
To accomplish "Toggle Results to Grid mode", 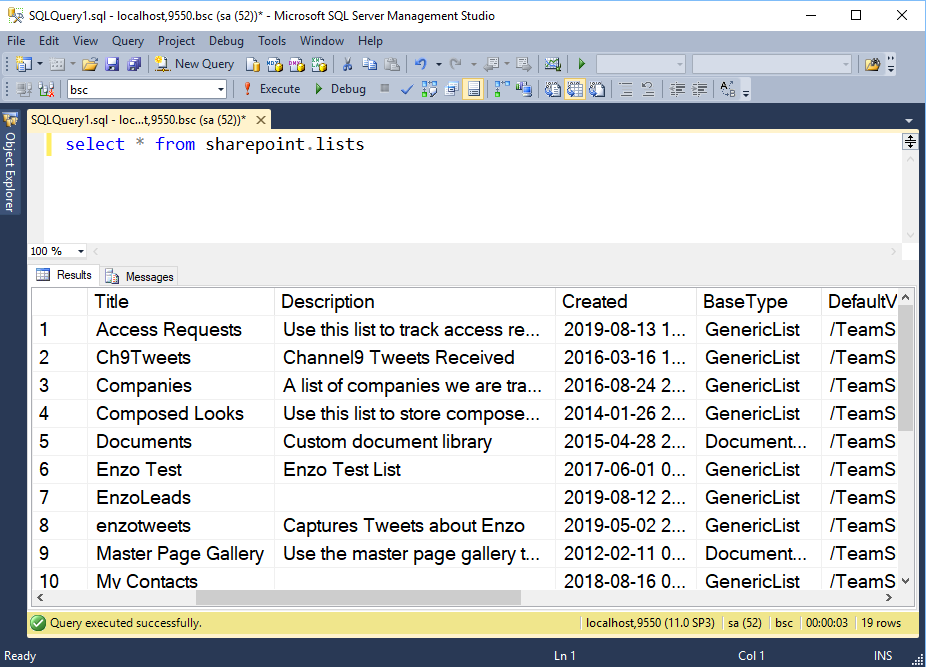I will [x=575, y=89].
